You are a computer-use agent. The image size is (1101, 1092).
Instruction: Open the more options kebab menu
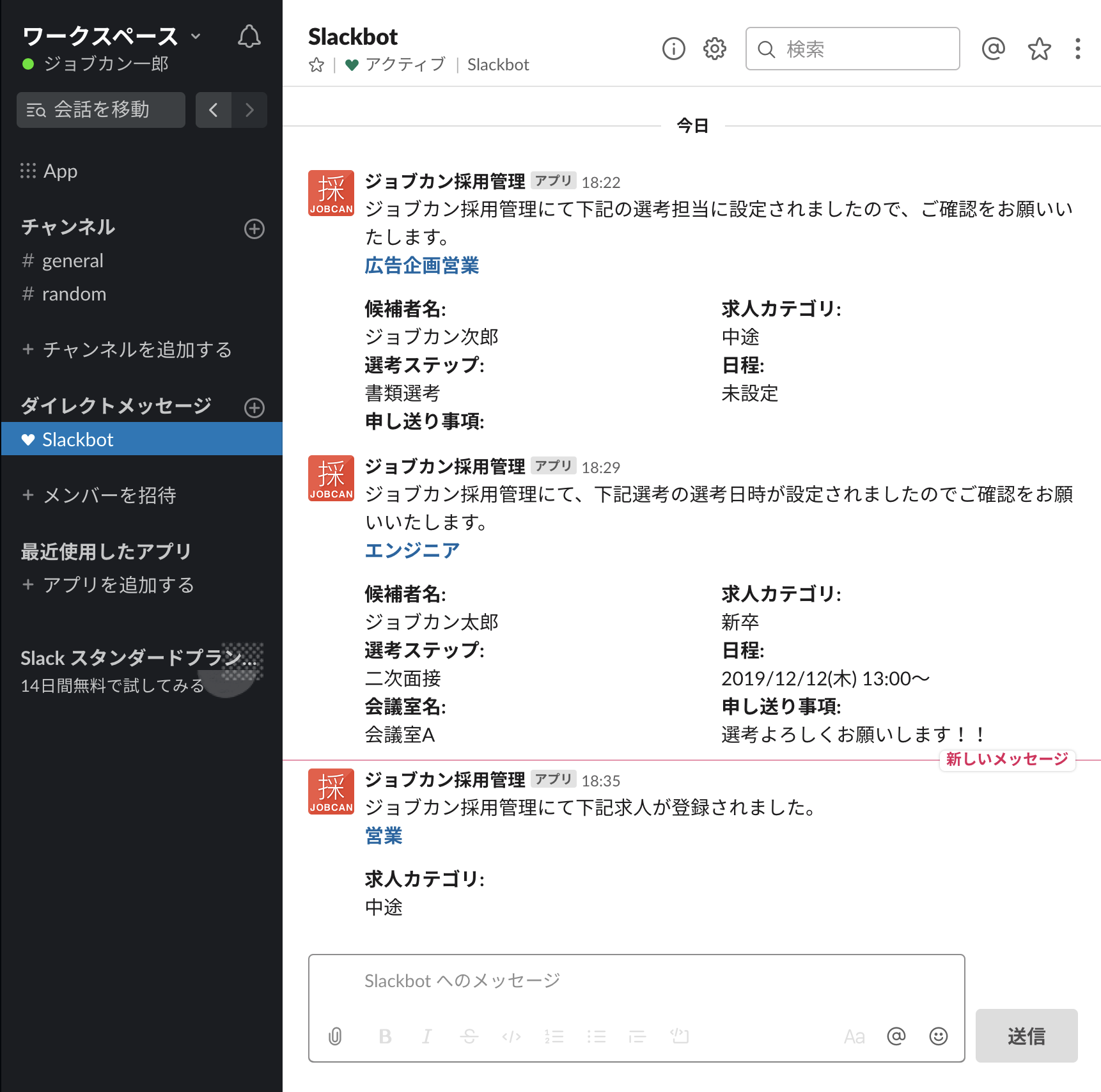click(1078, 49)
